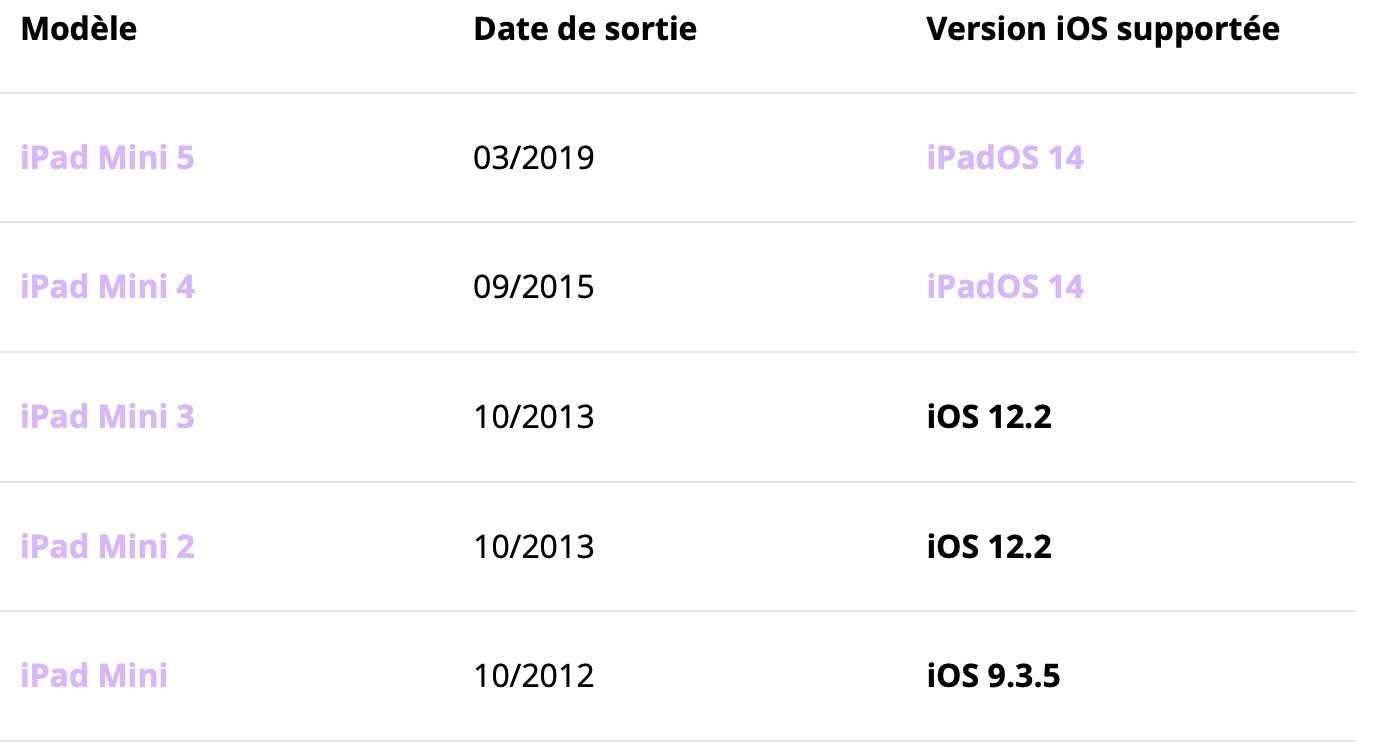
Task: Click the iOS 9.3.5 version text
Action: click(993, 676)
